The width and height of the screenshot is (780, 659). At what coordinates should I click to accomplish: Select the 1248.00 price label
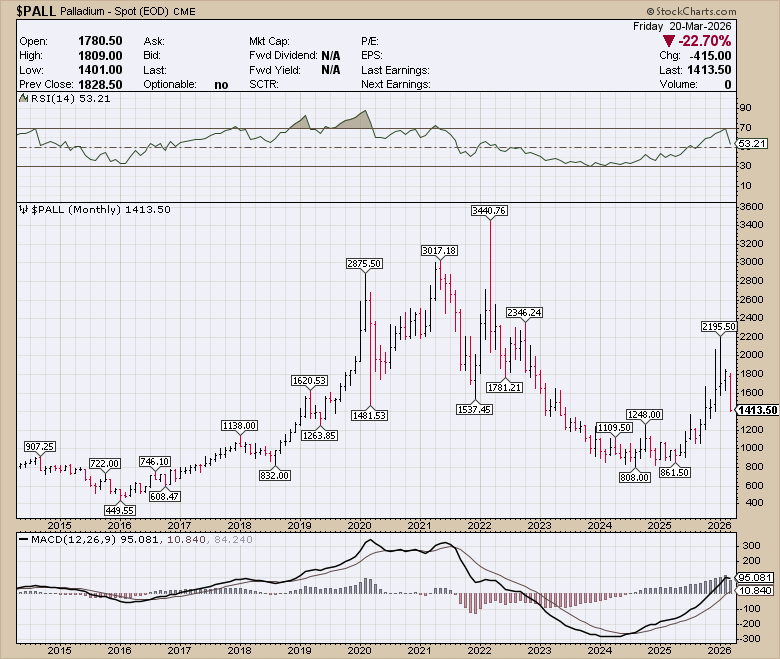pos(644,414)
